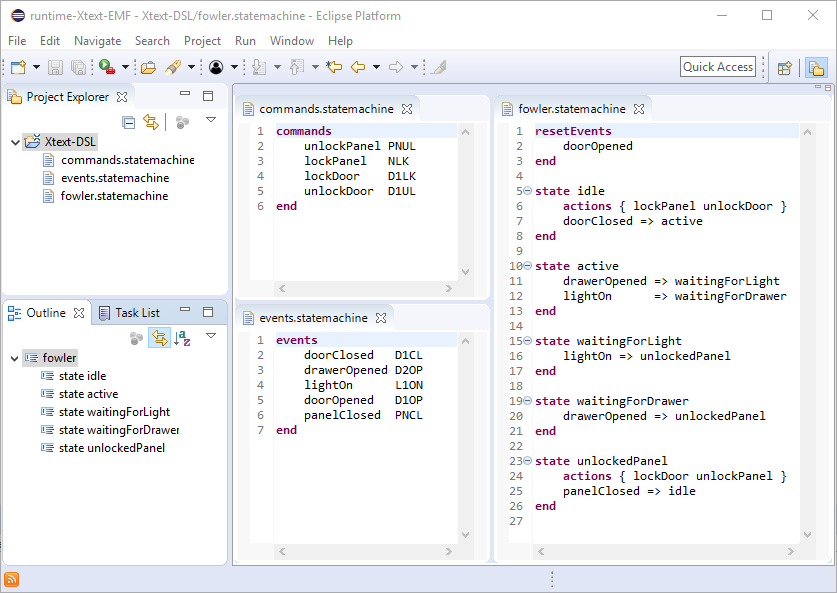Switch to the Outline tab
This screenshot has width=837, height=593.
tap(46, 313)
